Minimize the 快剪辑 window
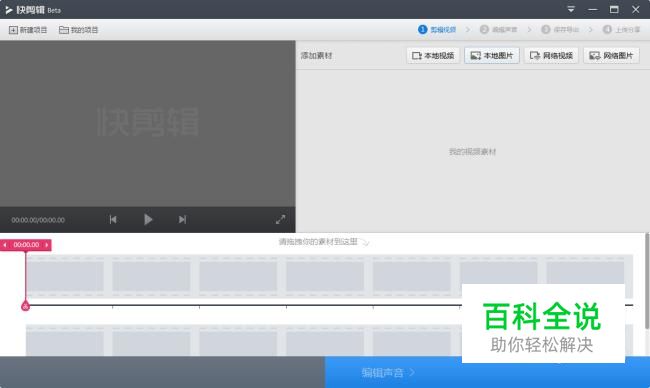The width and height of the screenshot is (650, 388). pos(593,9)
